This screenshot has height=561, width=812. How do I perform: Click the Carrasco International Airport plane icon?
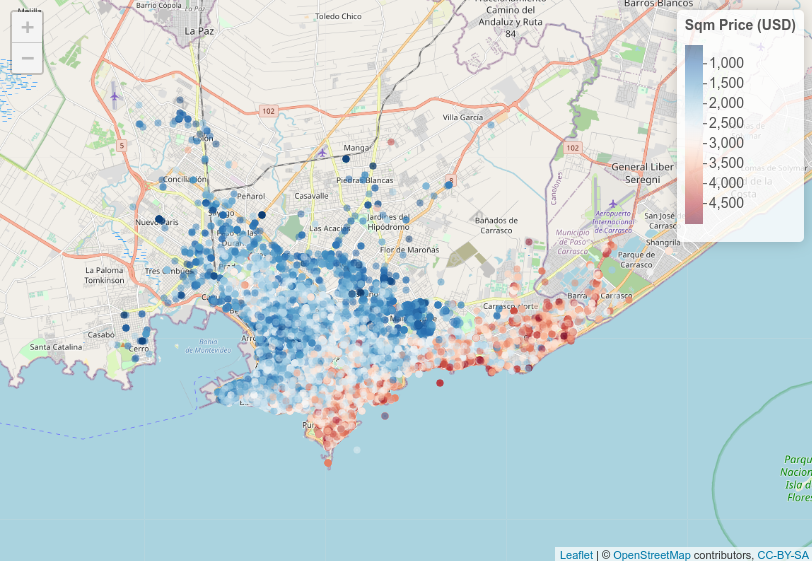pyautogui.click(x=612, y=204)
